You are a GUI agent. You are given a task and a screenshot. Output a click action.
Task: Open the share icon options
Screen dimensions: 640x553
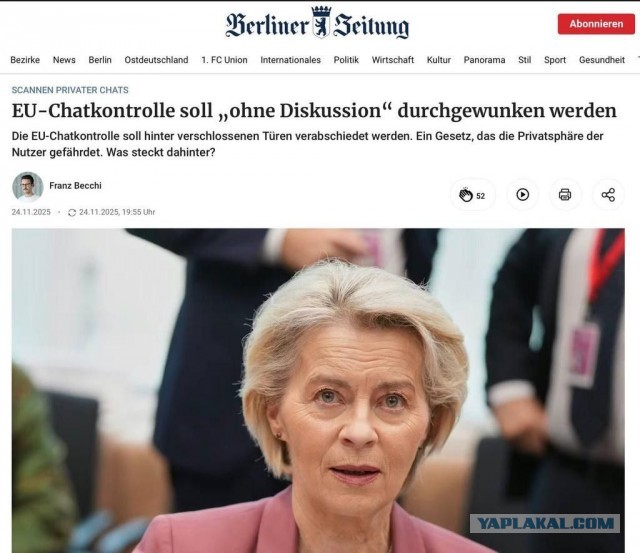[608, 195]
